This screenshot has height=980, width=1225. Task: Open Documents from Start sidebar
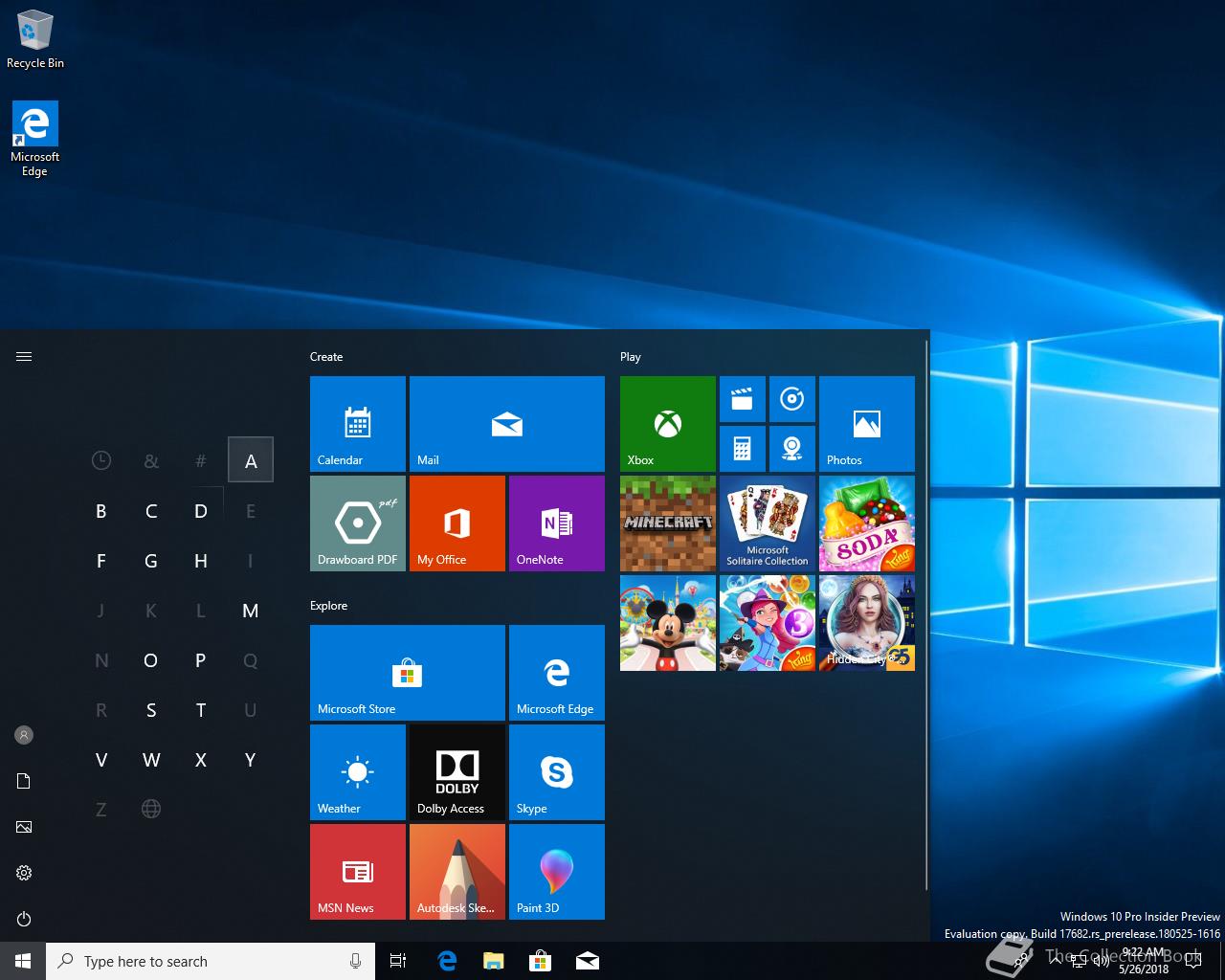click(x=24, y=781)
